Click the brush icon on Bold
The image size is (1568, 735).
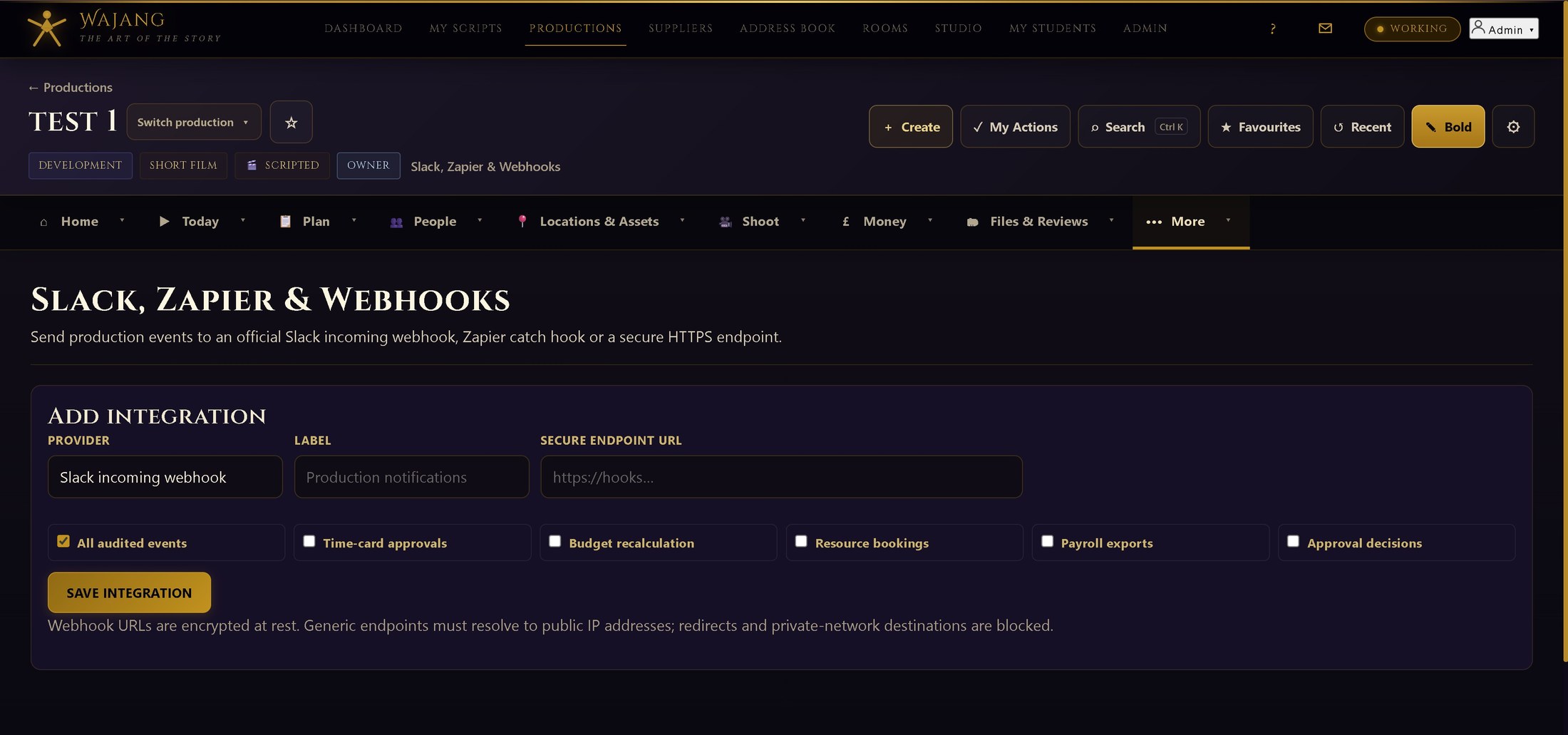[x=1430, y=127]
